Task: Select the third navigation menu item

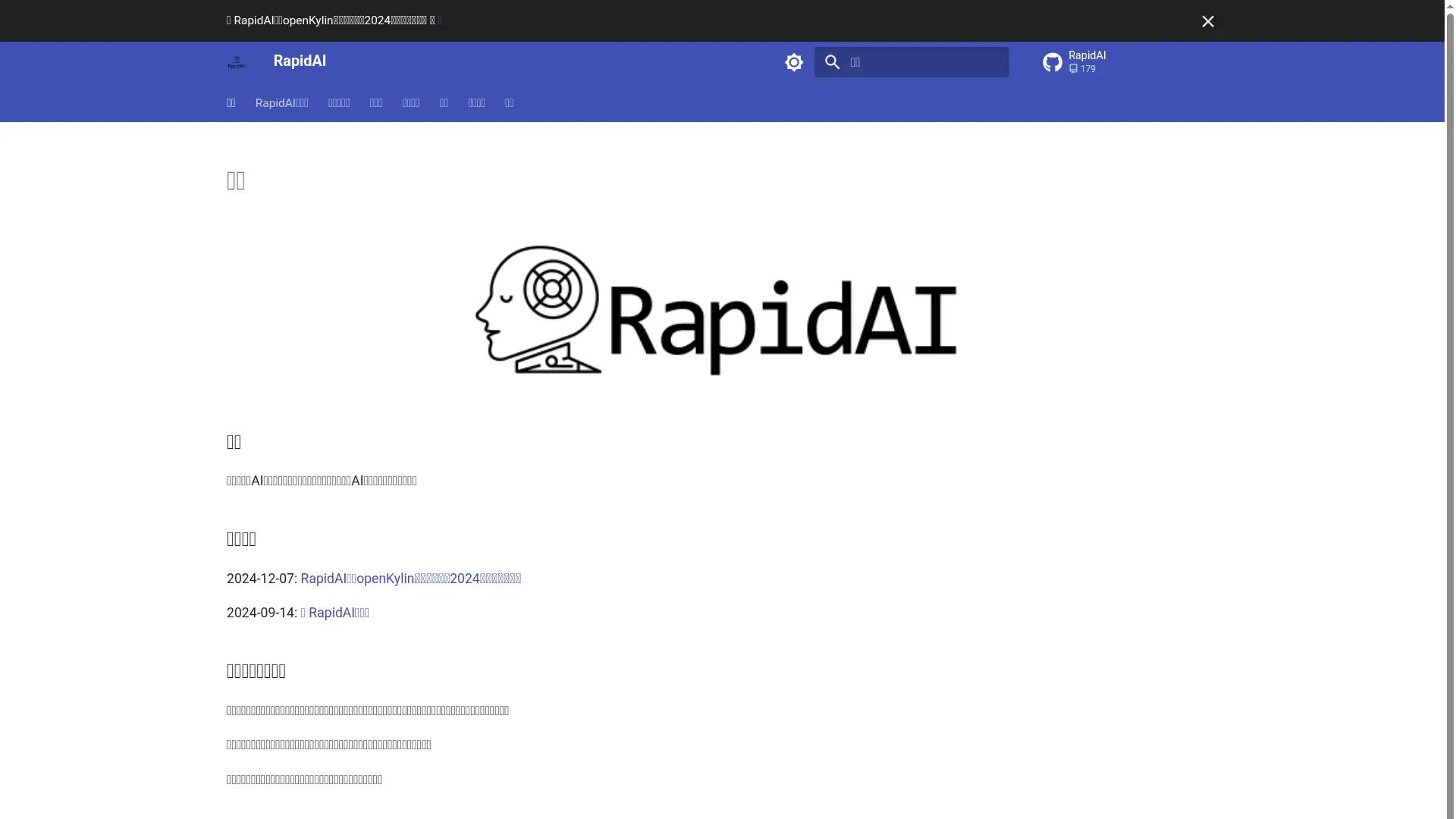Action: pos(338,103)
